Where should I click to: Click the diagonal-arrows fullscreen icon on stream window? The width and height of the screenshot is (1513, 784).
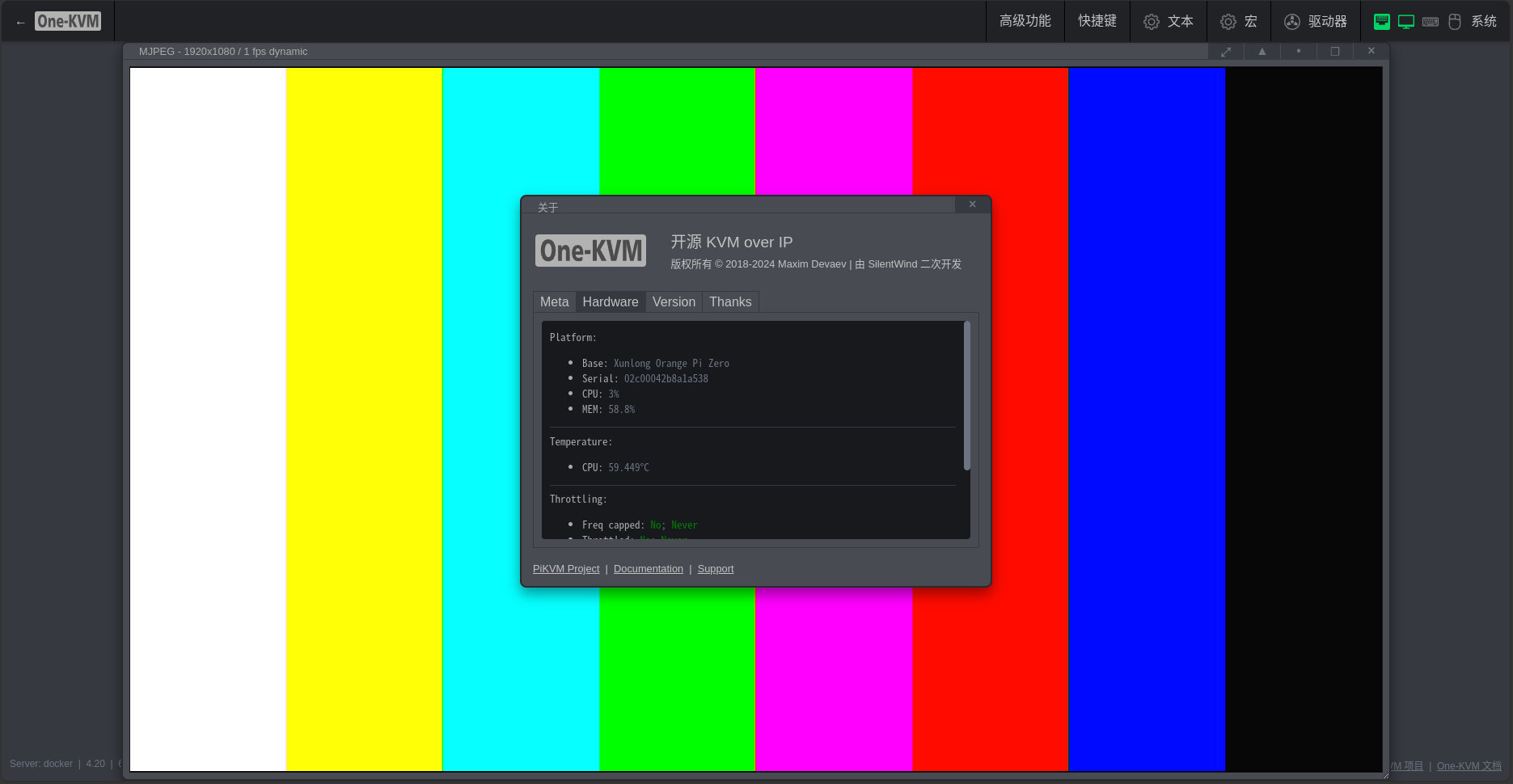click(1226, 52)
